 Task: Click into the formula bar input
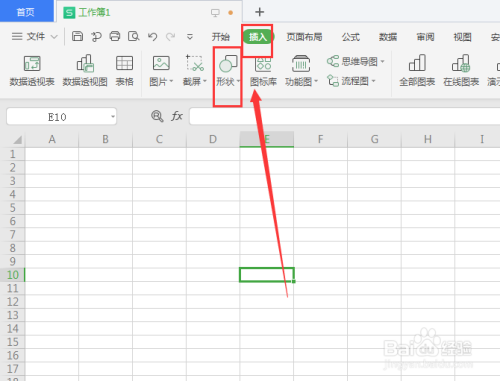tap(345, 116)
